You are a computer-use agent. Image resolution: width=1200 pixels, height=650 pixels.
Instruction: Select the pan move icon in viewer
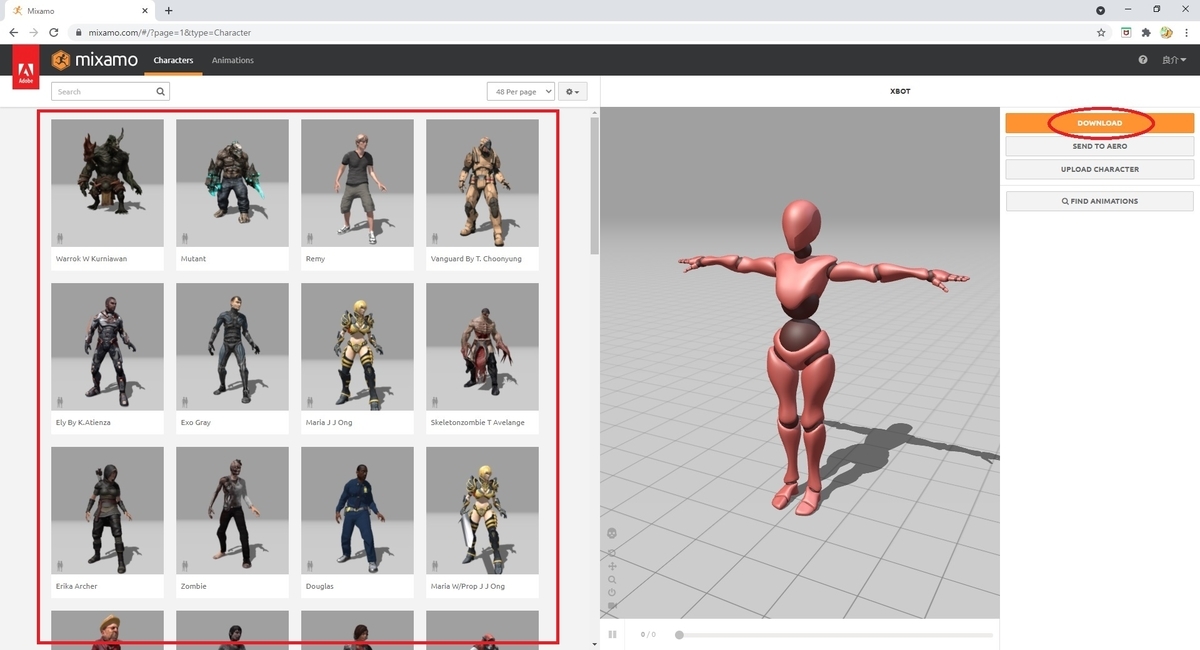[612, 566]
